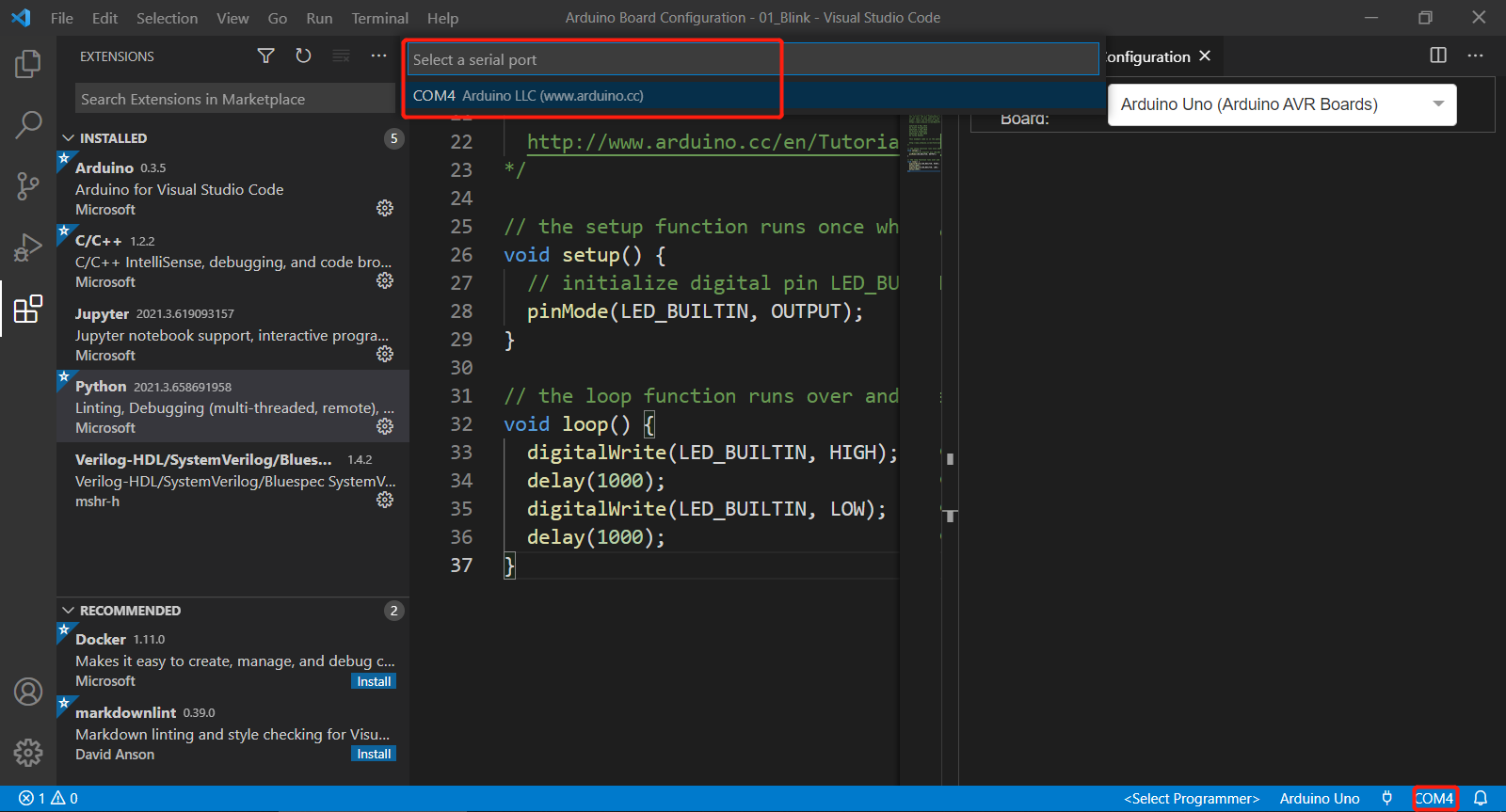Open manage gear for Arduino extension
Image resolution: width=1506 pixels, height=812 pixels.
pyautogui.click(x=385, y=208)
